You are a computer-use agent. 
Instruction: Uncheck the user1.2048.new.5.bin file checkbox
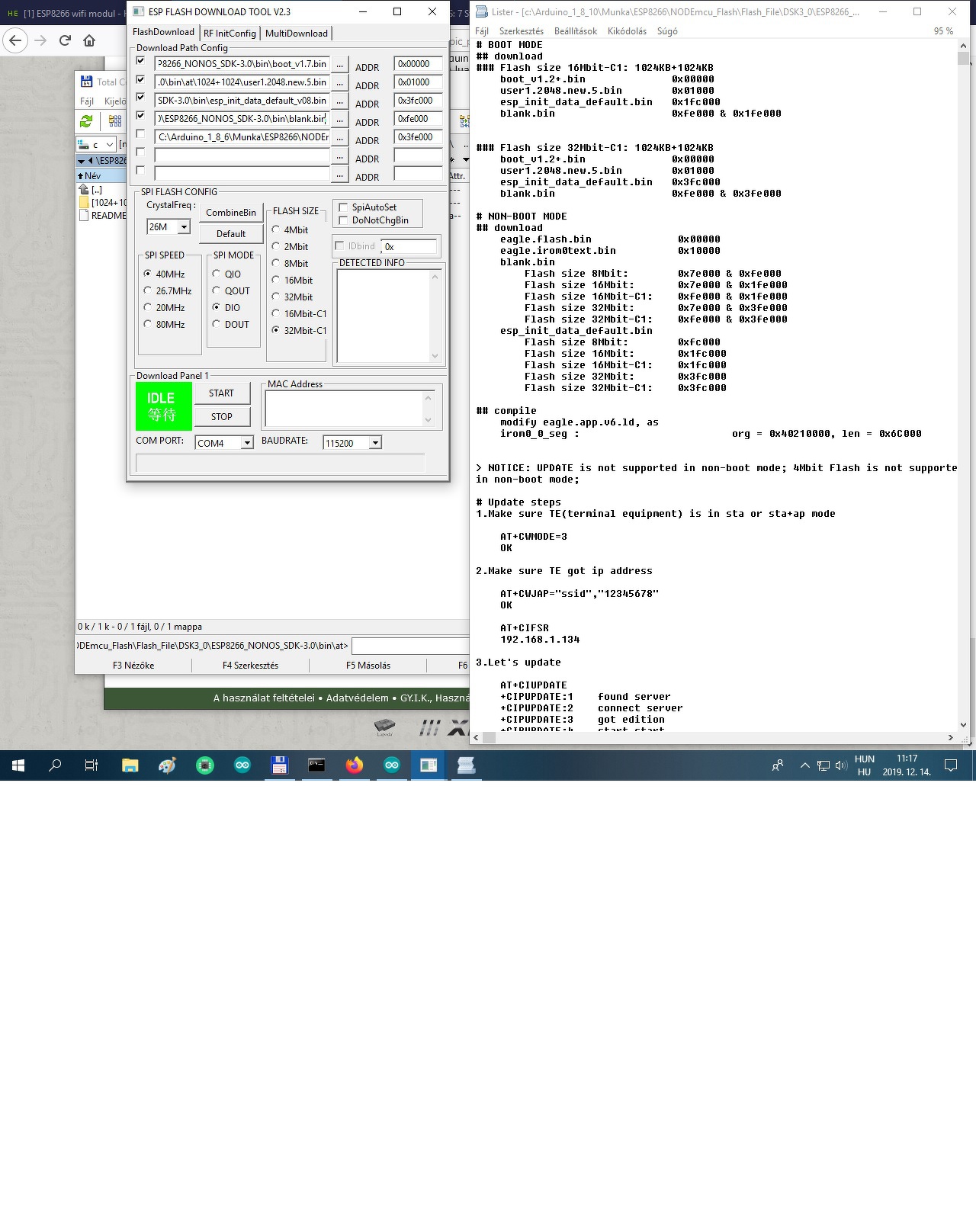coord(140,79)
